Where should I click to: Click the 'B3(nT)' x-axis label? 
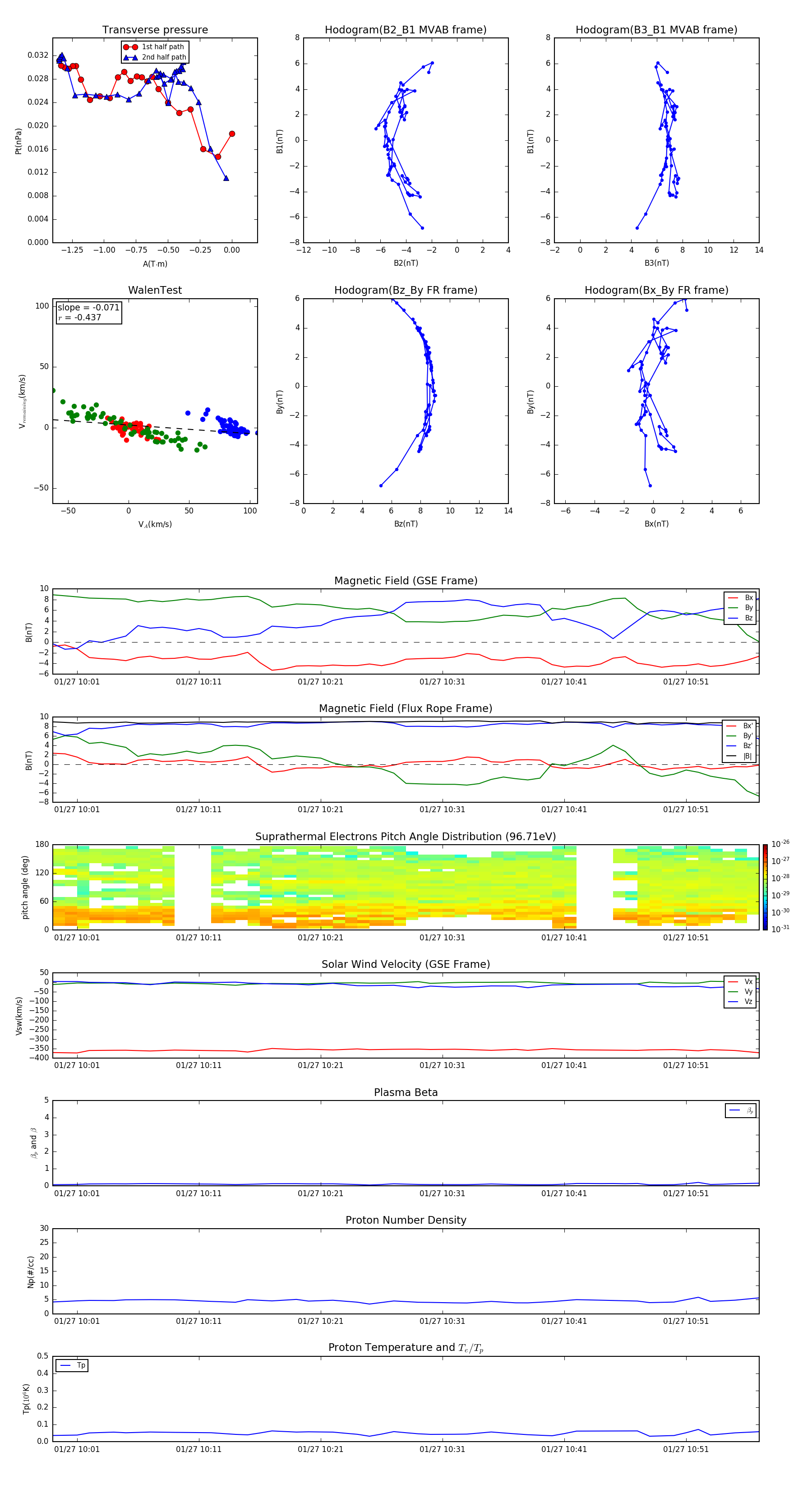(x=656, y=263)
